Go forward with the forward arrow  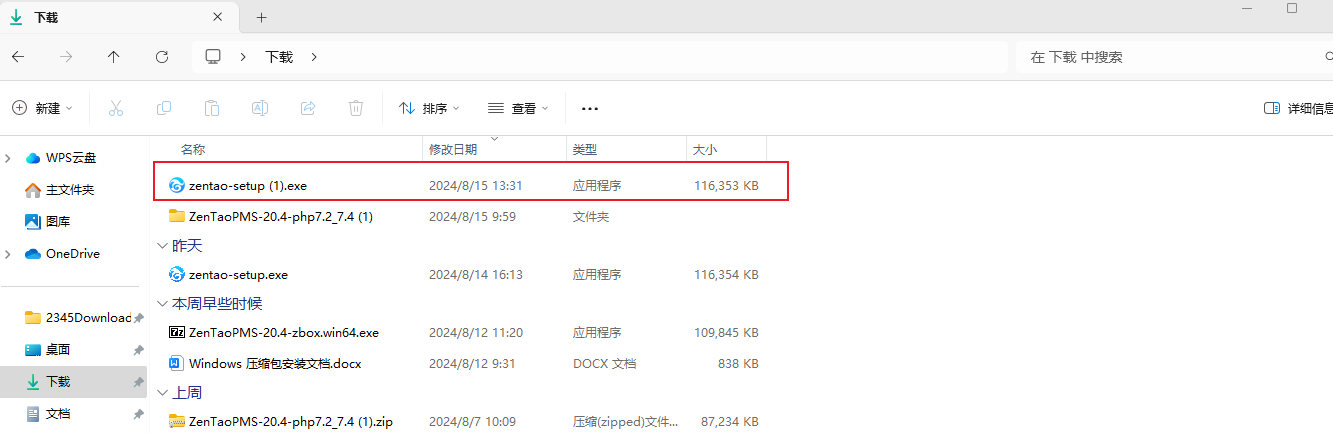tap(66, 57)
